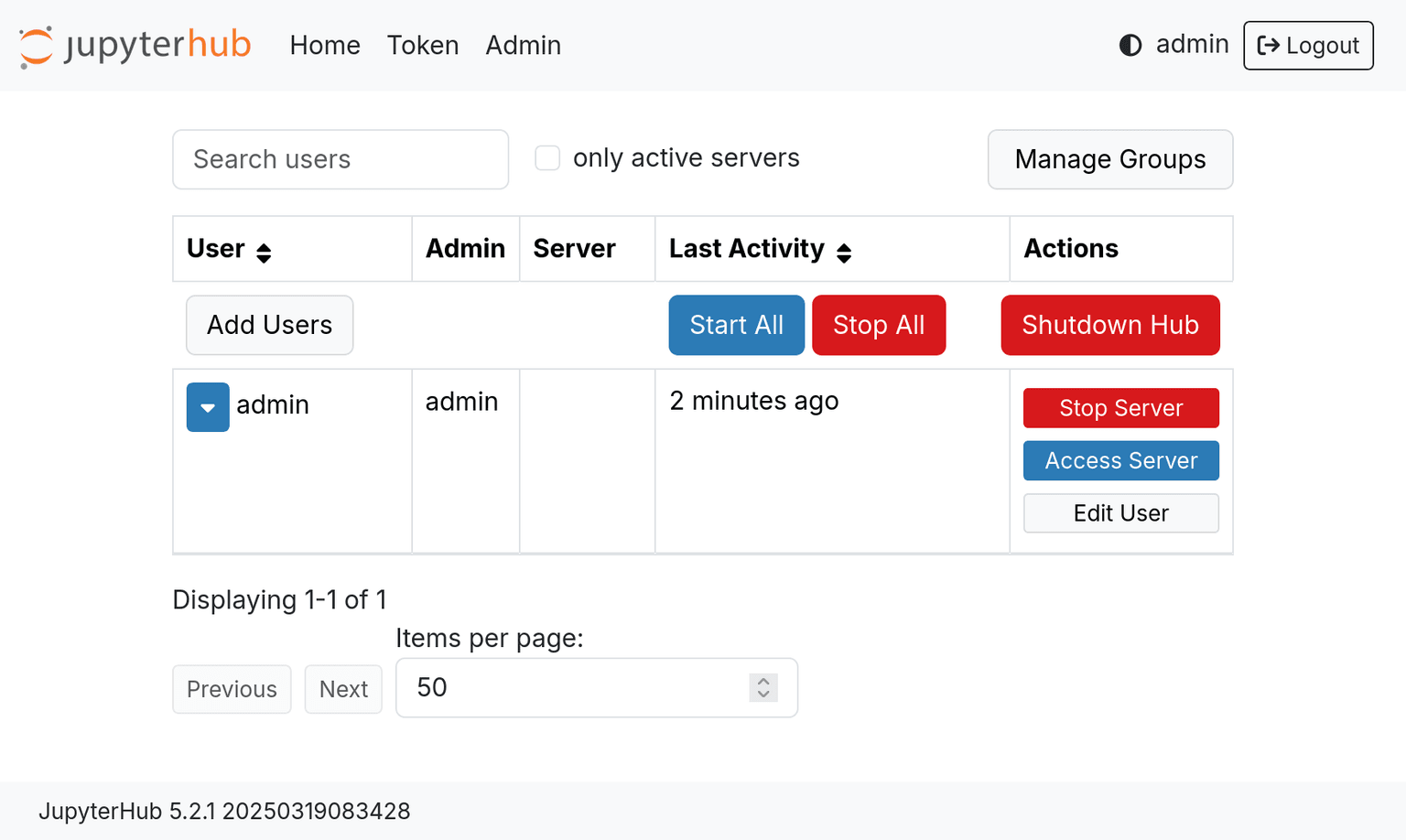Image resolution: width=1406 pixels, height=840 pixels.
Task: Open Manage Groups
Action: coord(1110,159)
